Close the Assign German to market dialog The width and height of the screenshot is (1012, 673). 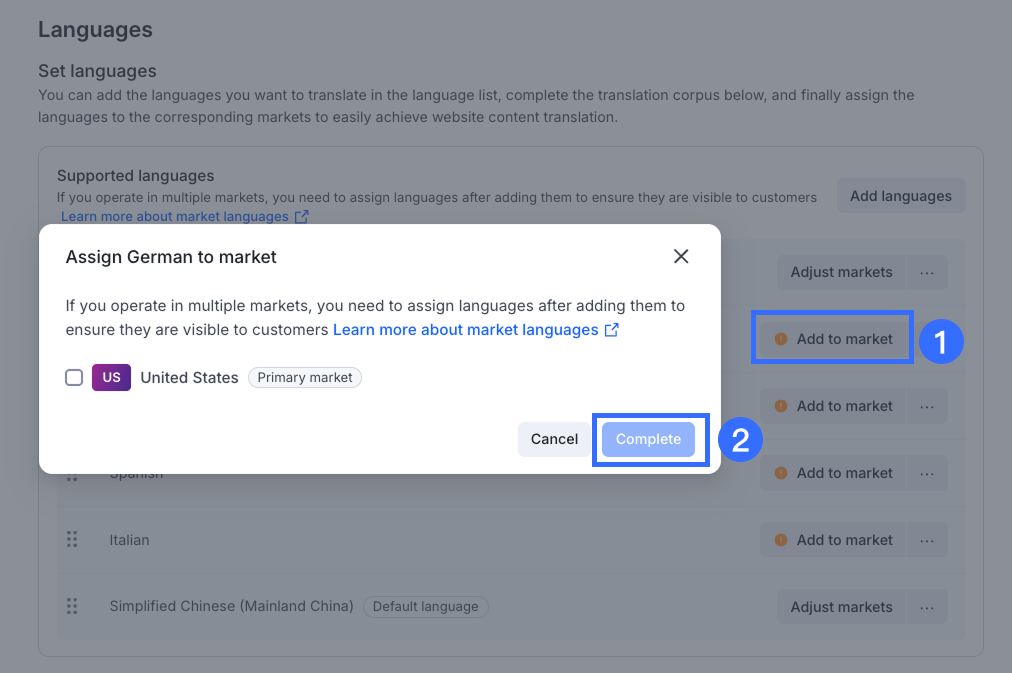click(681, 257)
